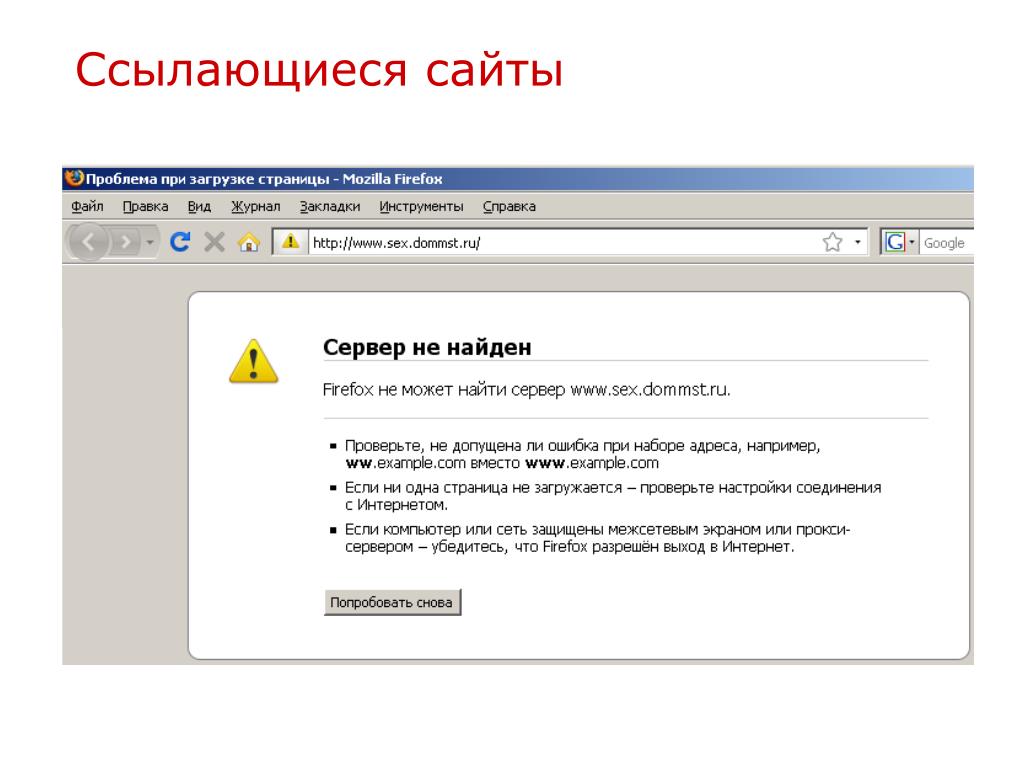1024x768 pixels.
Task: Click the Сервер не найден heading
Action: [427, 347]
